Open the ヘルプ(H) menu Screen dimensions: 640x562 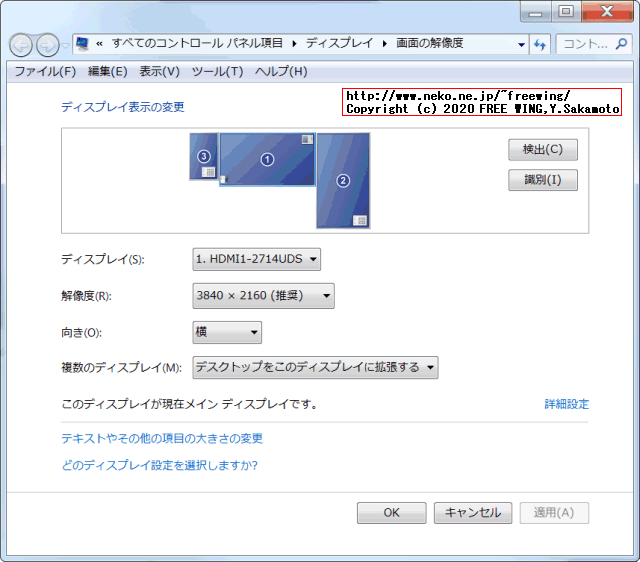point(281,71)
